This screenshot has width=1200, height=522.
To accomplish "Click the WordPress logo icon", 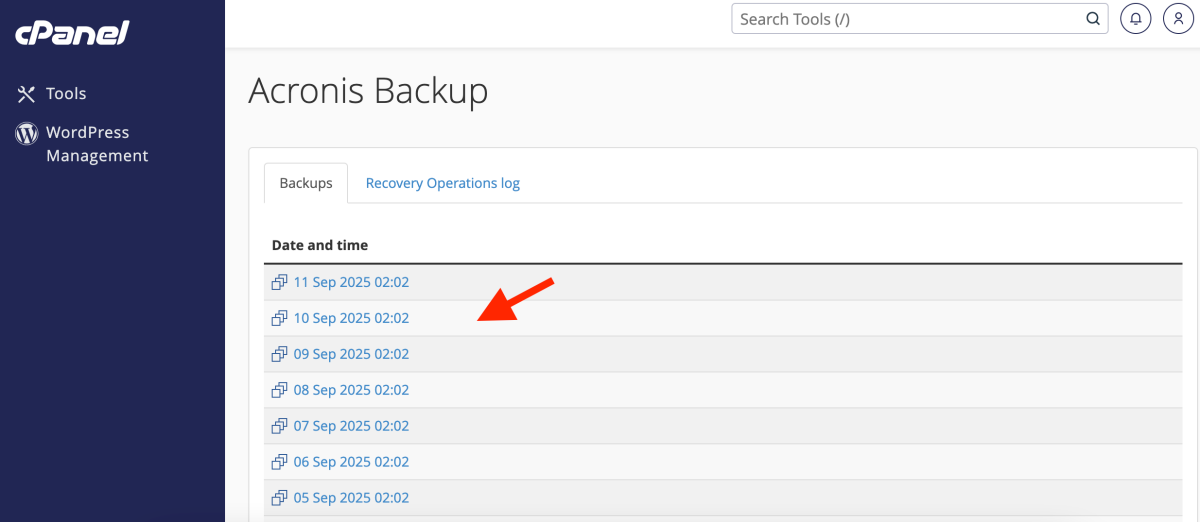I will (26, 133).
